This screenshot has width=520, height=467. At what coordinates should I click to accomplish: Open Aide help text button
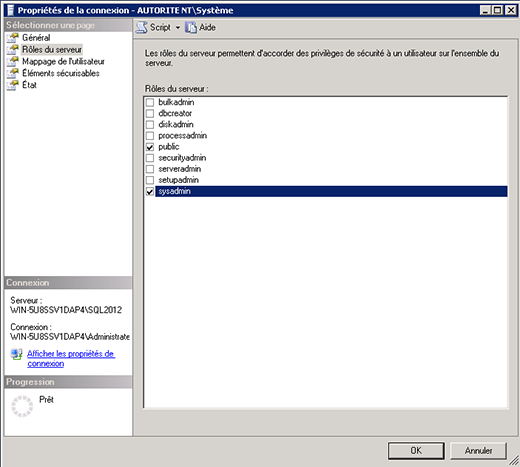207,27
